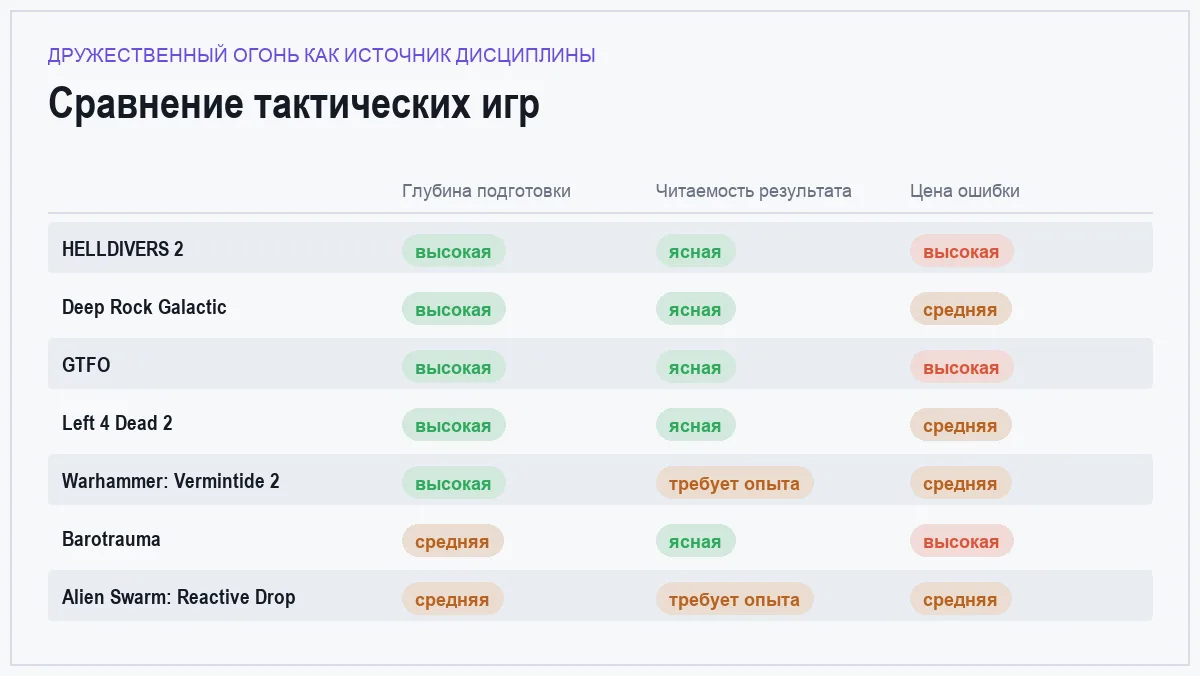Select the GTFO row name
The height and width of the screenshot is (676, 1200).
tap(86, 365)
